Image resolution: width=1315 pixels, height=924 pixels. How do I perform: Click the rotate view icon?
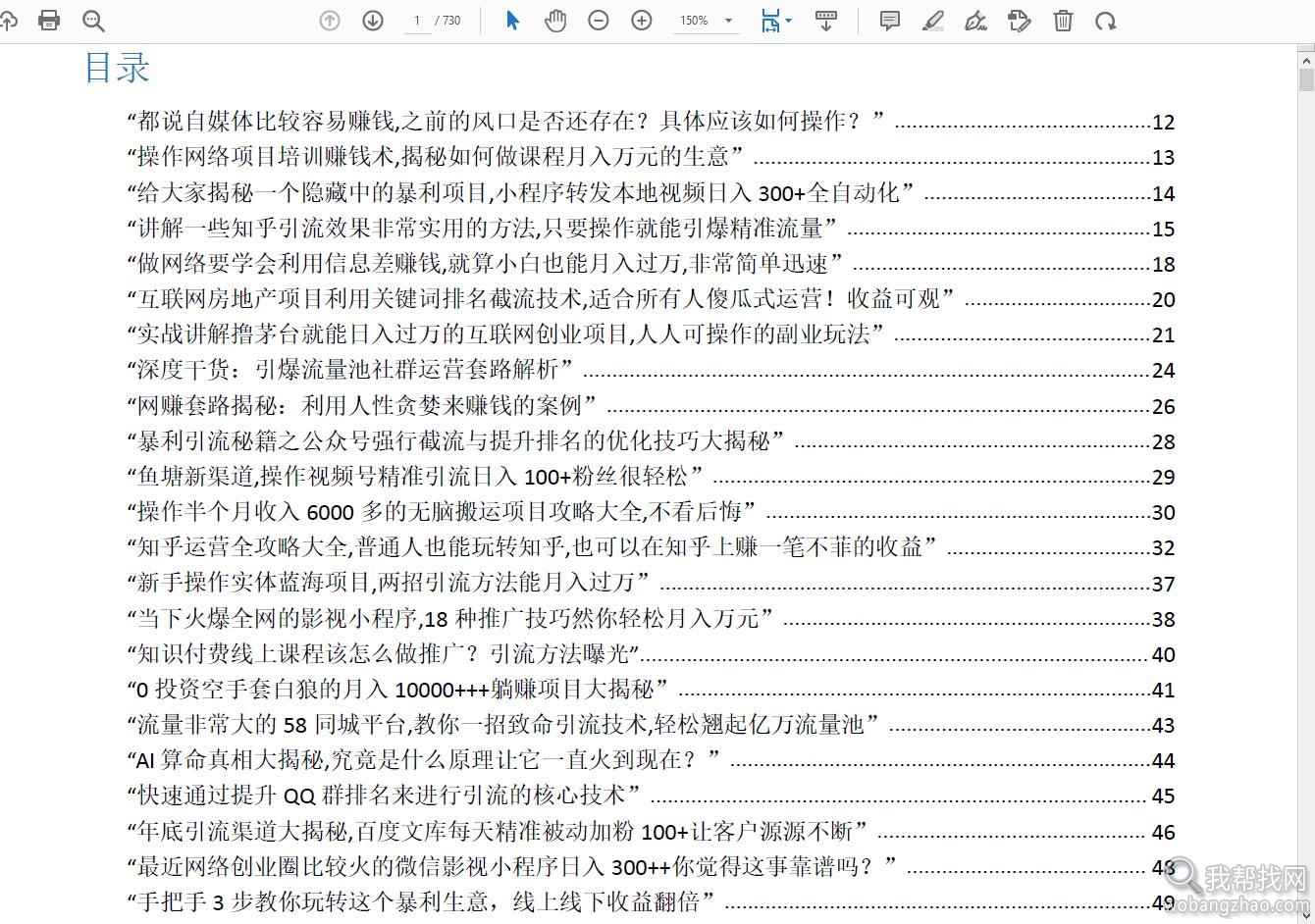click(x=1106, y=20)
